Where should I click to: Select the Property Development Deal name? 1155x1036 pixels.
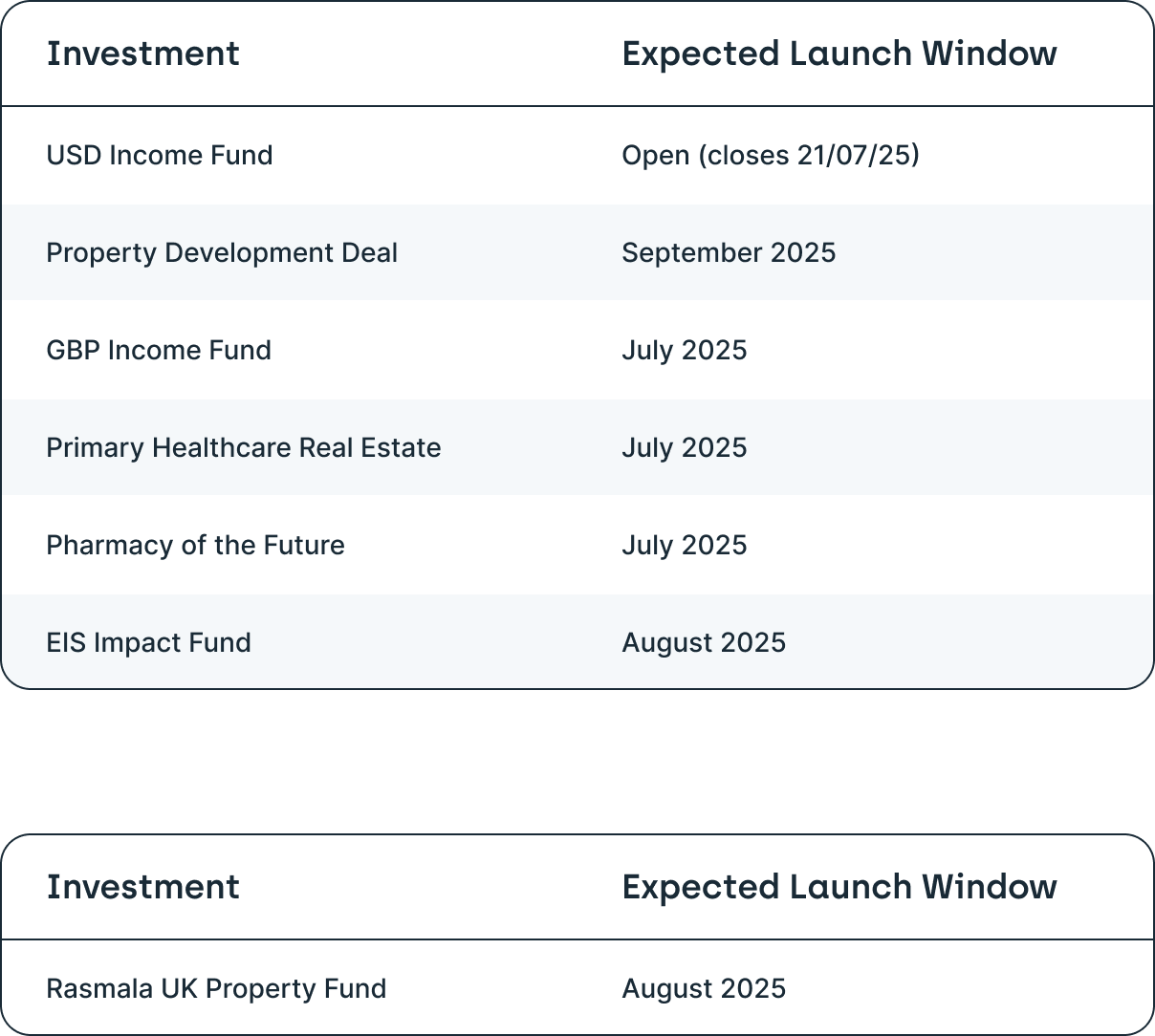pyautogui.click(x=221, y=252)
